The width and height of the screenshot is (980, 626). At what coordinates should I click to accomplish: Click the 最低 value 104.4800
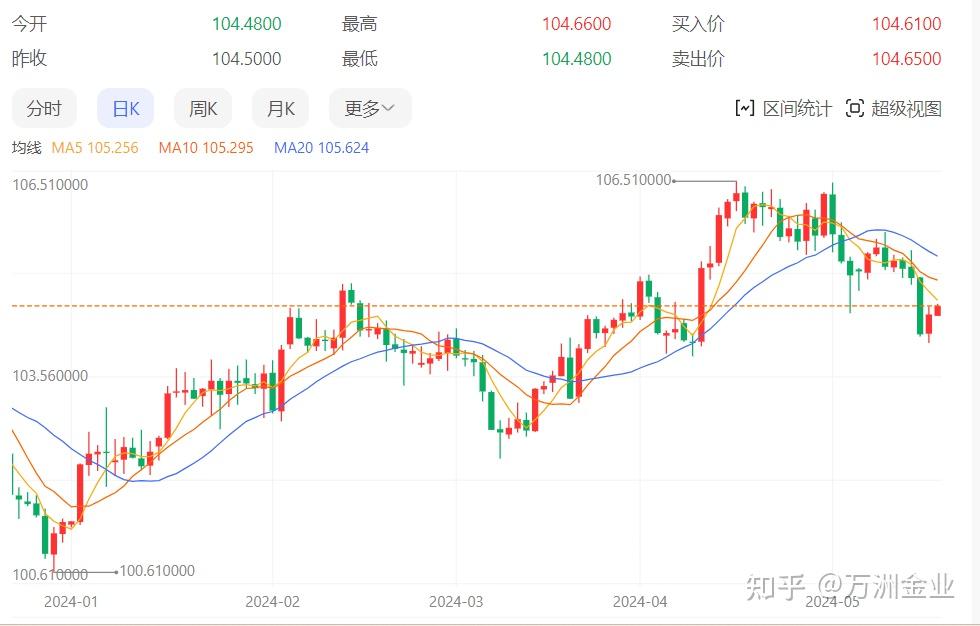[x=576, y=59]
